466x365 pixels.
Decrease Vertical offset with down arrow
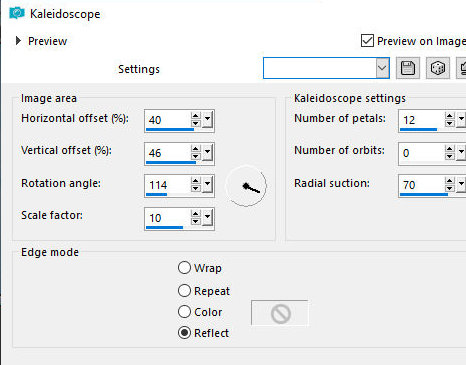coord(196,156)
